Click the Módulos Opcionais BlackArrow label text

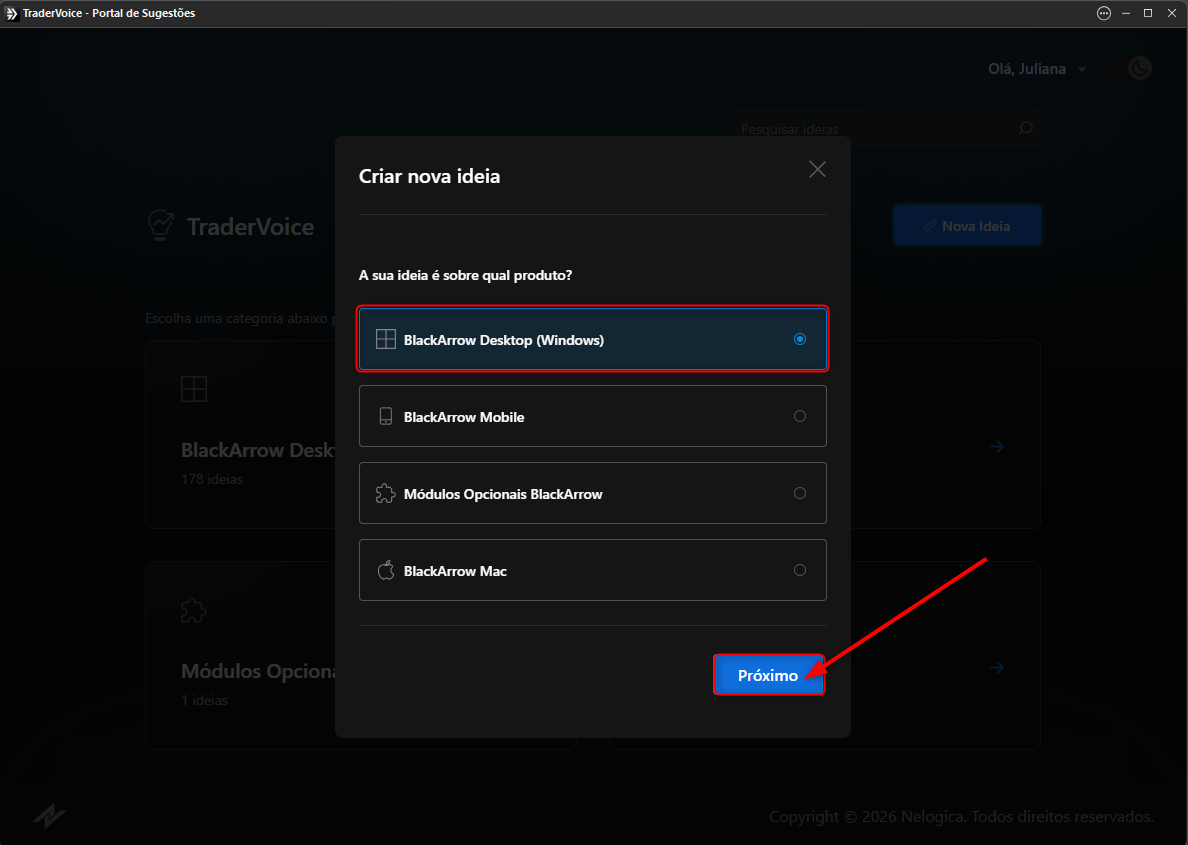coord(503,494)
